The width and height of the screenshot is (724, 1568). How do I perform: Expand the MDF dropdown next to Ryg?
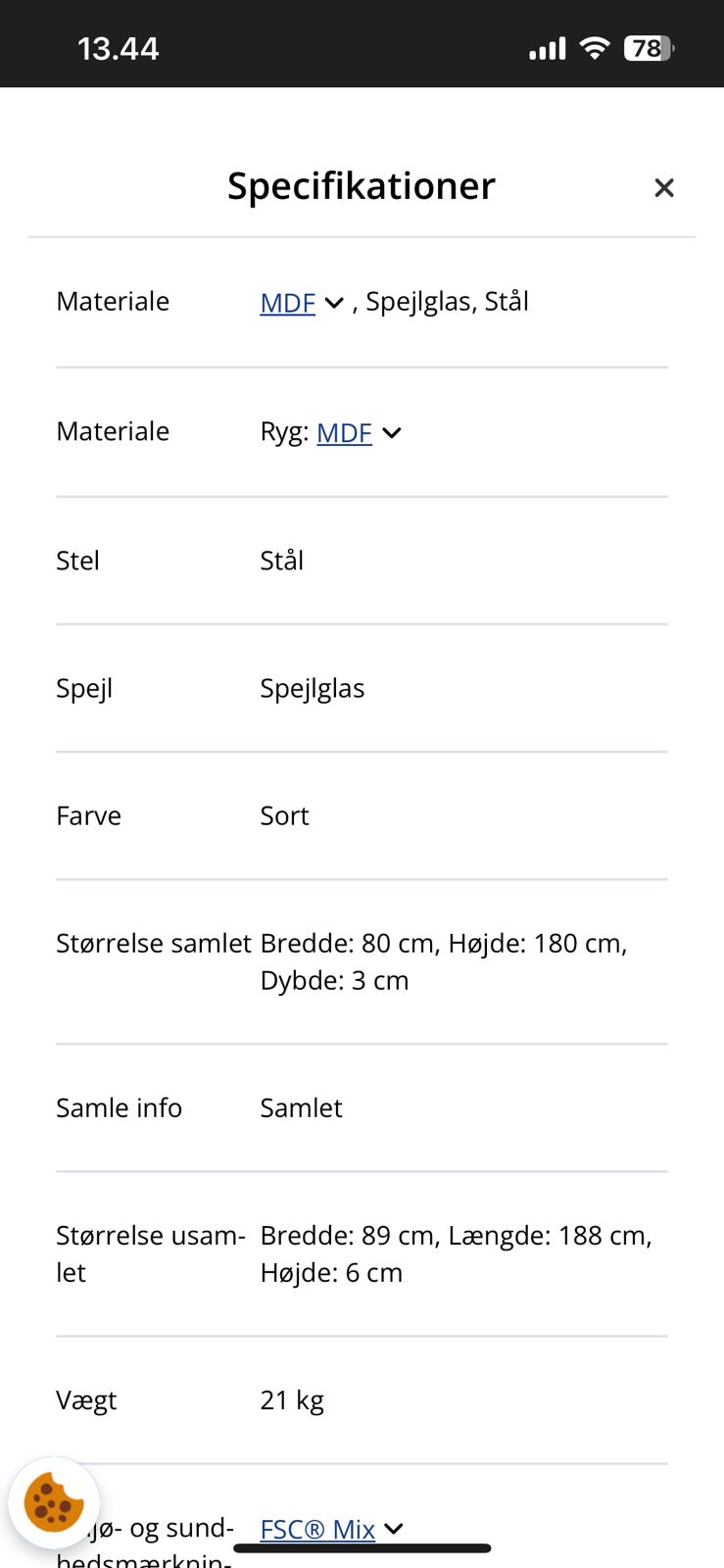coord(391,432)
